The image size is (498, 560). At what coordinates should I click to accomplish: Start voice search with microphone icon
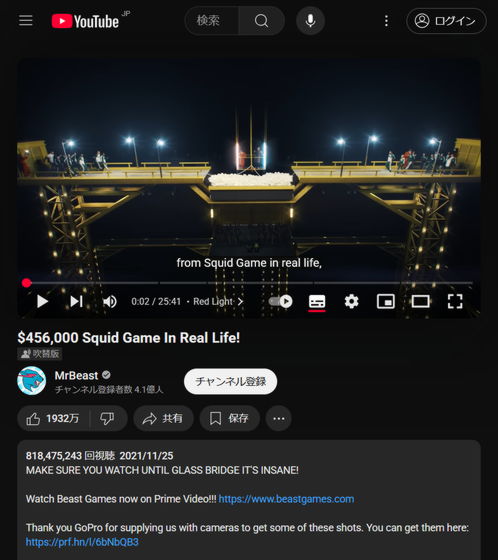coord(310,21)
